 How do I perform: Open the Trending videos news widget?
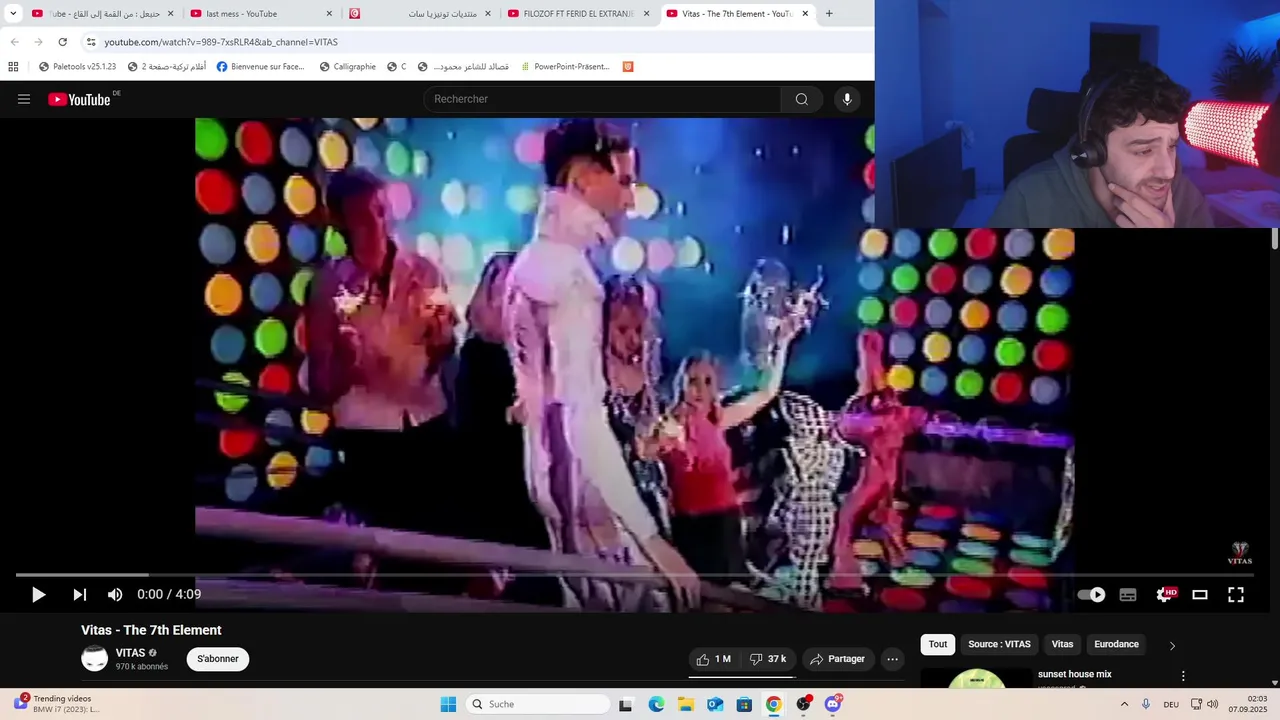57,704
